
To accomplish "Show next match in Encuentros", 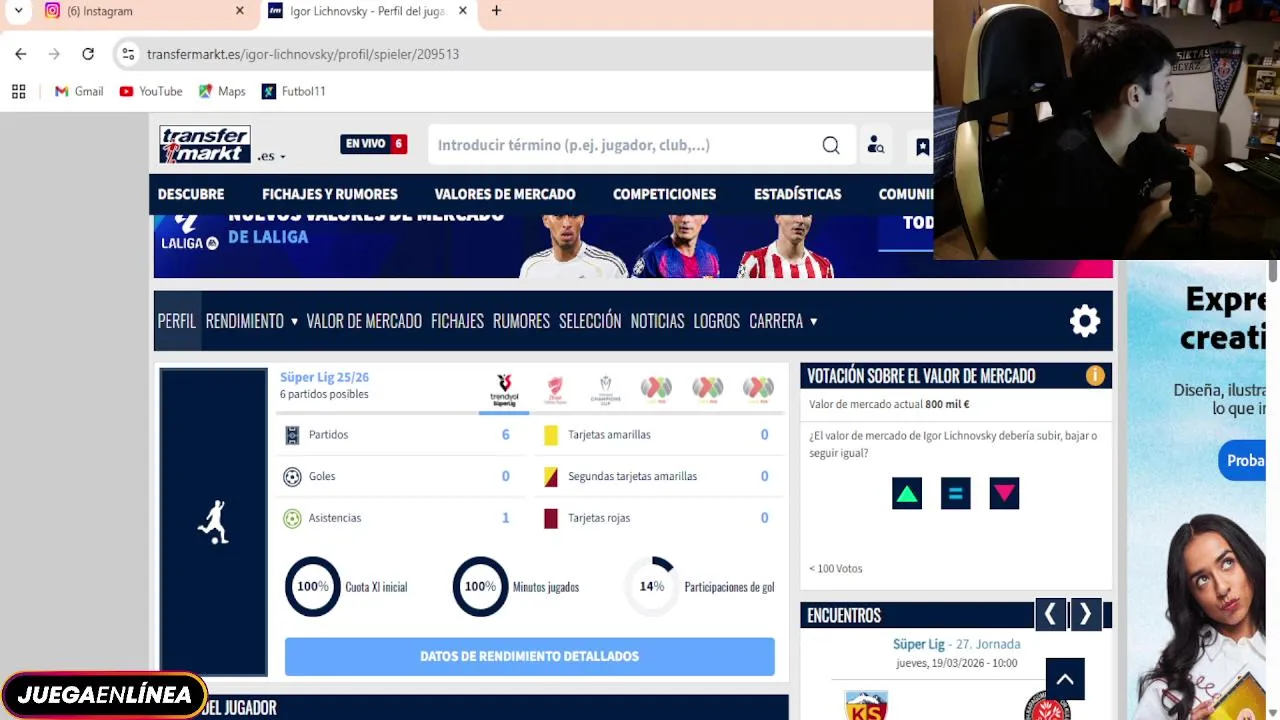I will pyautogui.click(x=1085, y=614).
